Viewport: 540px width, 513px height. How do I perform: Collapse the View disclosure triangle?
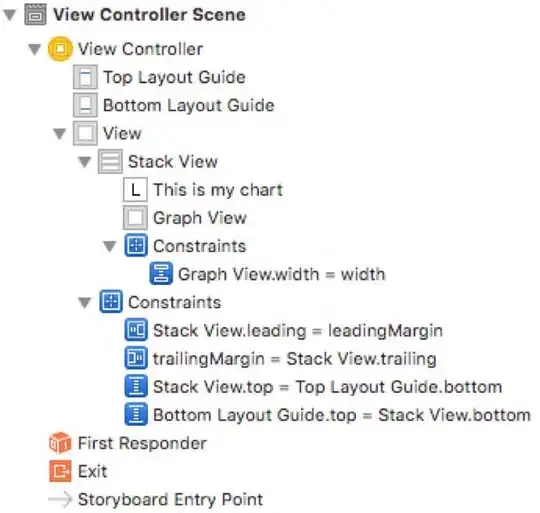tap(60, 134)
